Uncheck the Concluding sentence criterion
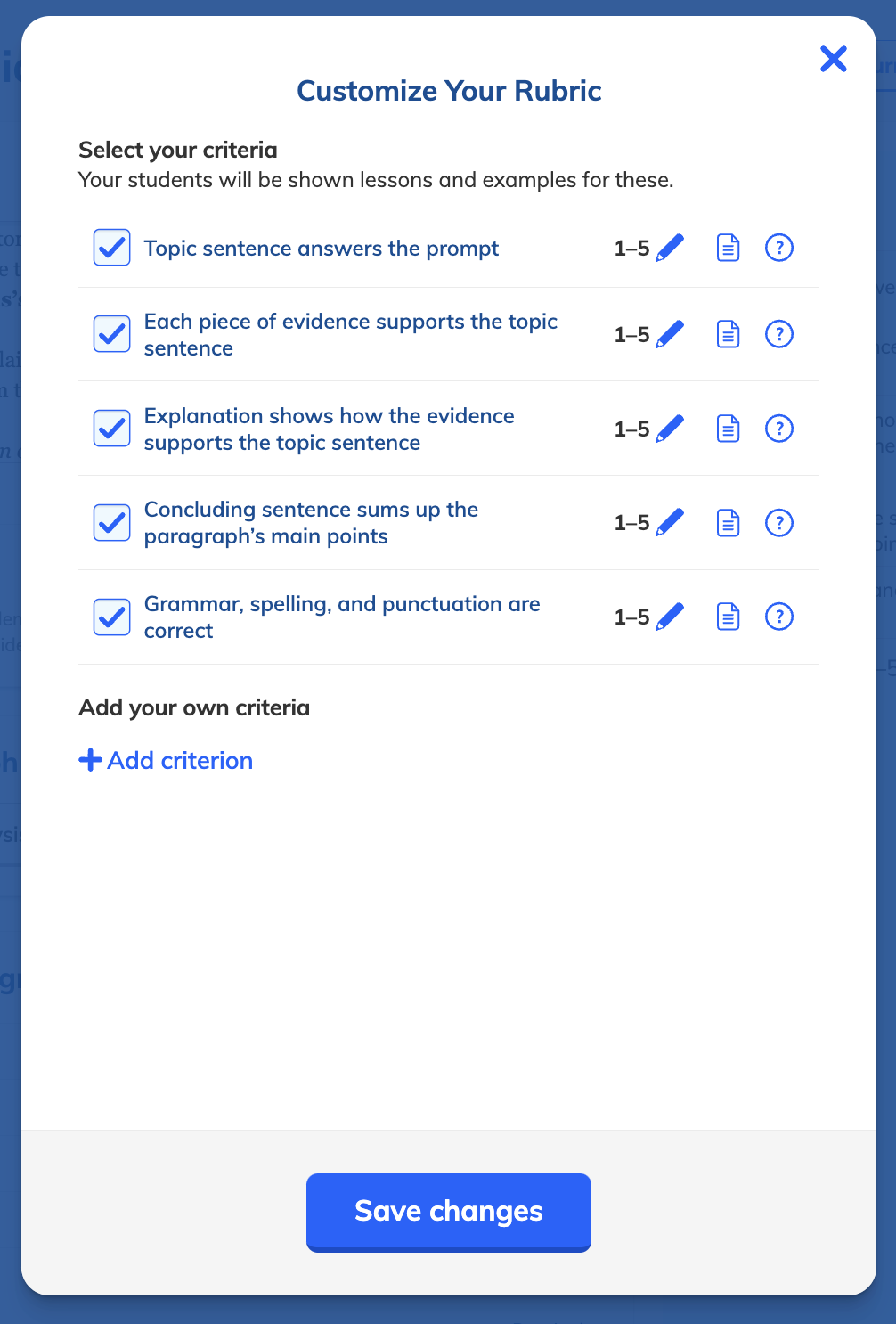 [x=111, y=523]
